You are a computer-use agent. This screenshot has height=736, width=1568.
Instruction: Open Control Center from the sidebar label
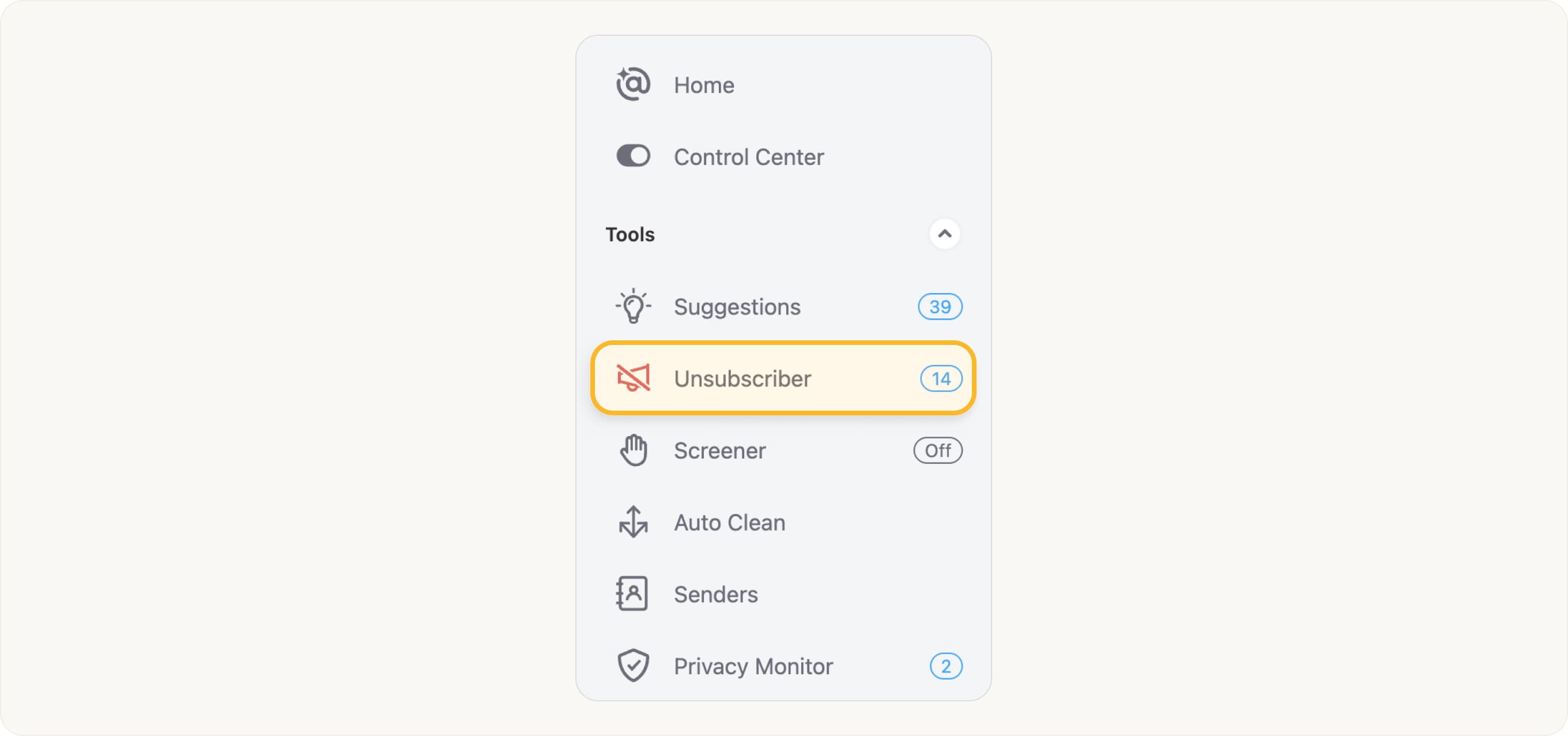(749, 157)
